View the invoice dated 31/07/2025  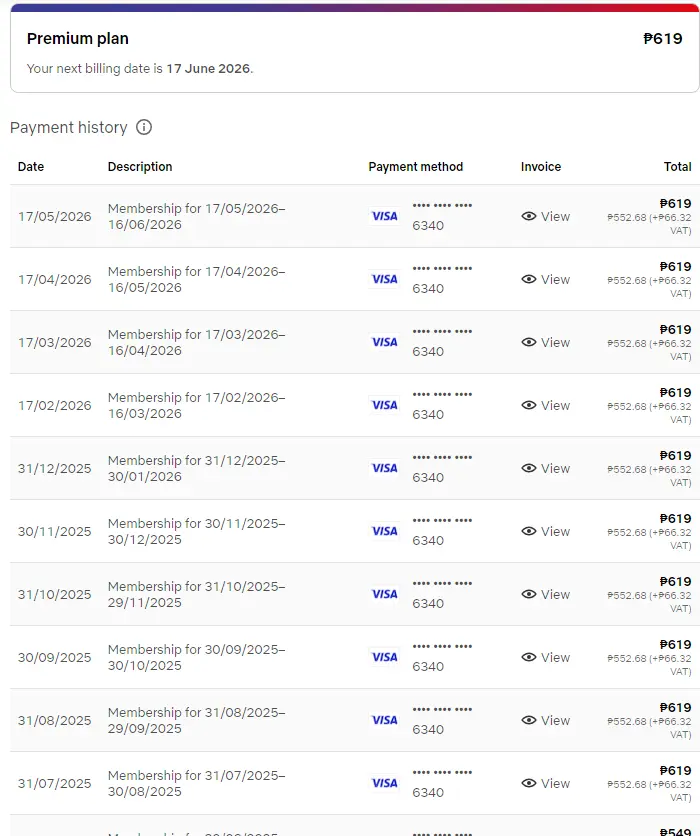(x=546, y=783)
